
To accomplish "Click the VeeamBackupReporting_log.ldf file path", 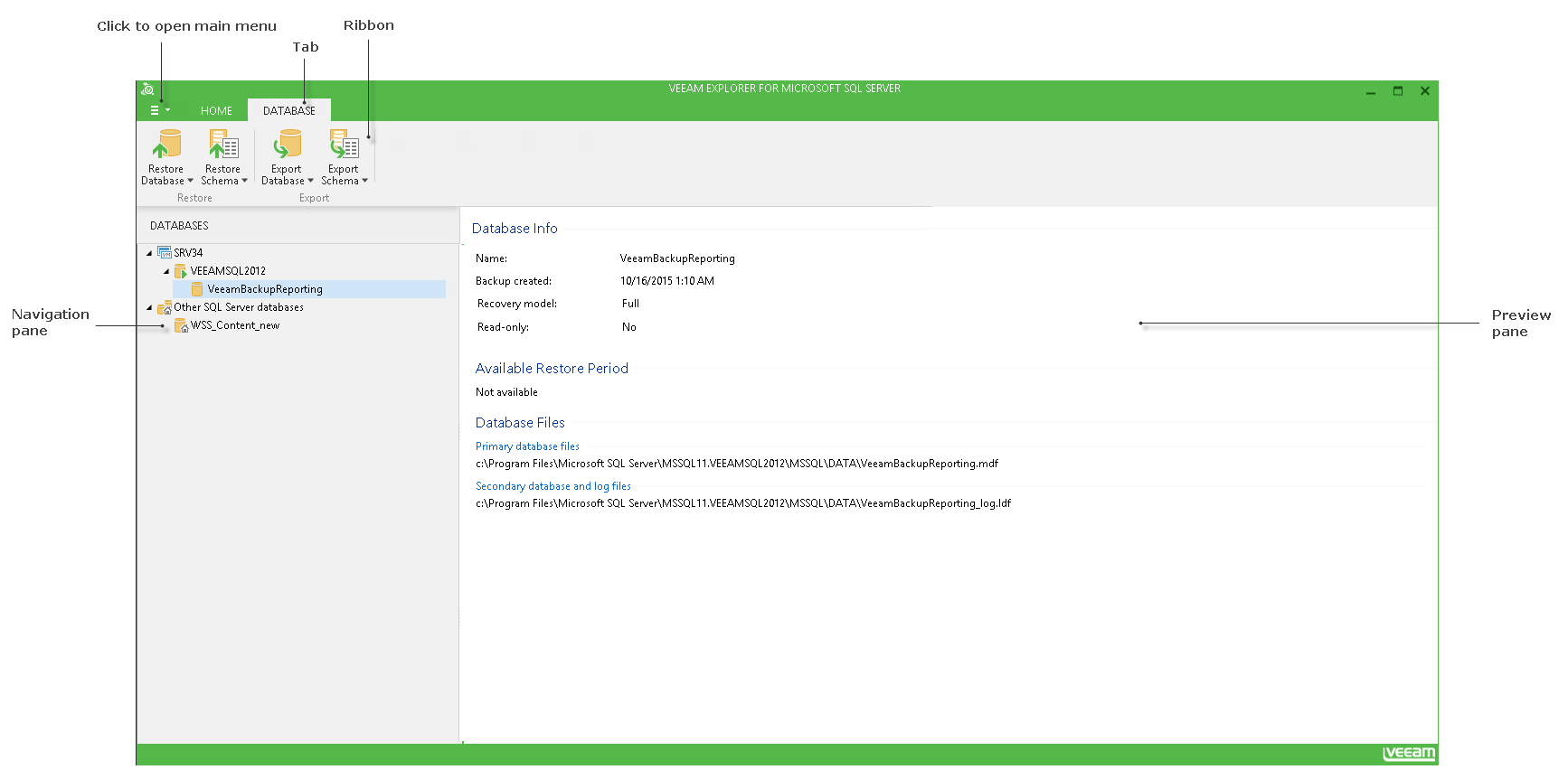I will pos(743,503).
